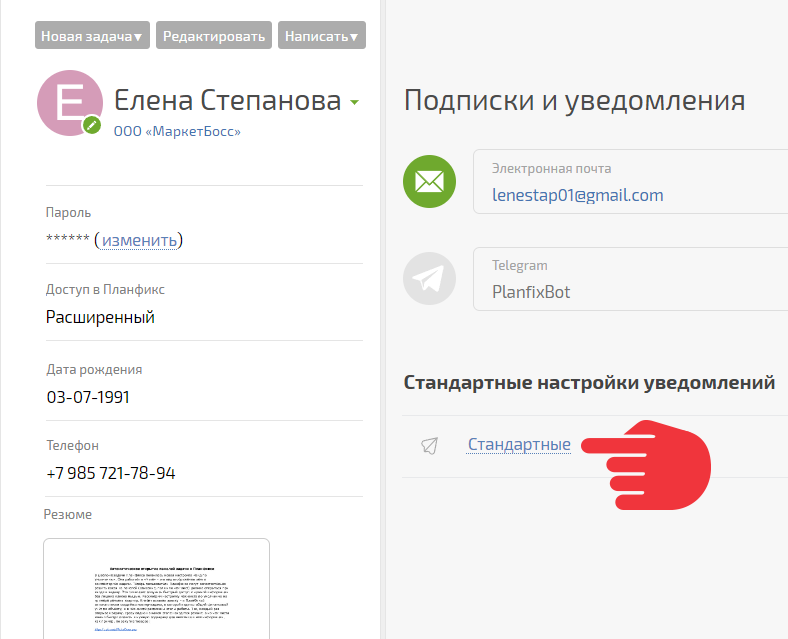Click the Доступ в Планфикс label
This screenshot has width=788, height=639.
pyautogui.click(x=105, y=289)
